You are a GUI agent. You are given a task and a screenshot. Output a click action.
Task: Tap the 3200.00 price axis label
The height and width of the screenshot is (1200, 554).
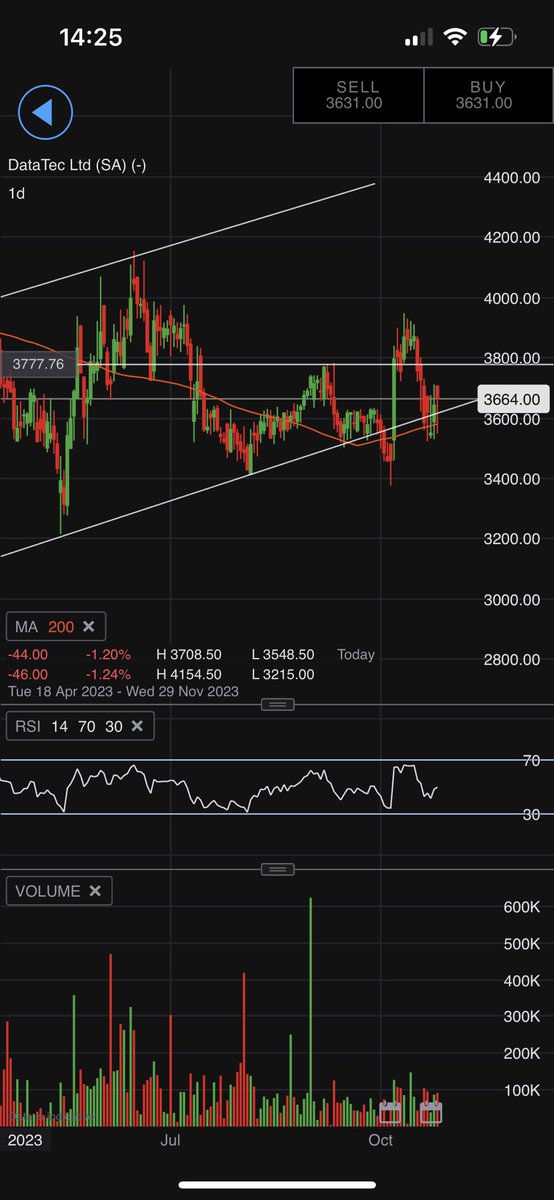click(x=512, y=539)
